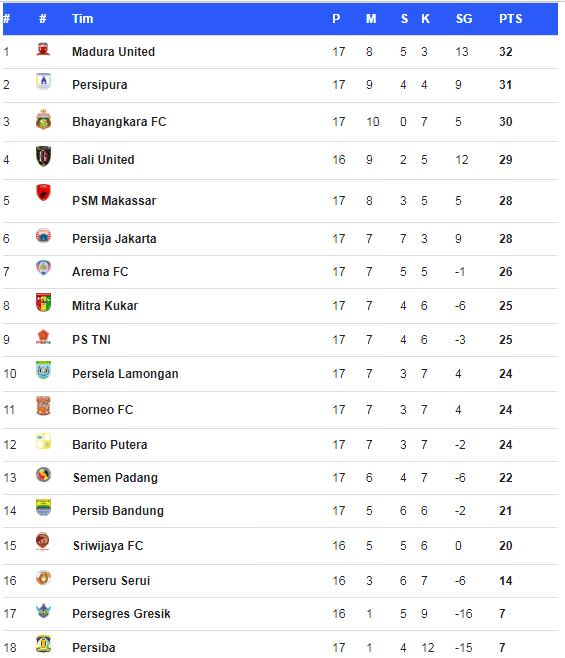Click the M wins column header
The height and width of the screenshot is (658, 565).
tap(371, 19)
